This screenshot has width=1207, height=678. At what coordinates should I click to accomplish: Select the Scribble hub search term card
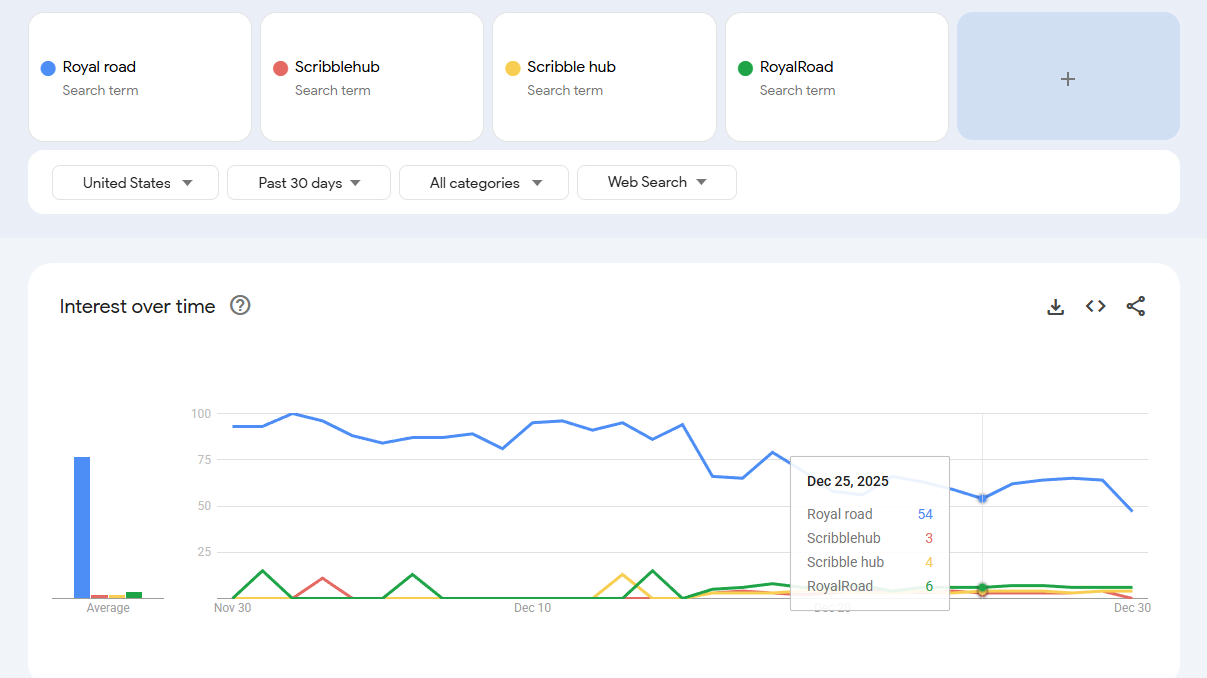pos(604,77)
